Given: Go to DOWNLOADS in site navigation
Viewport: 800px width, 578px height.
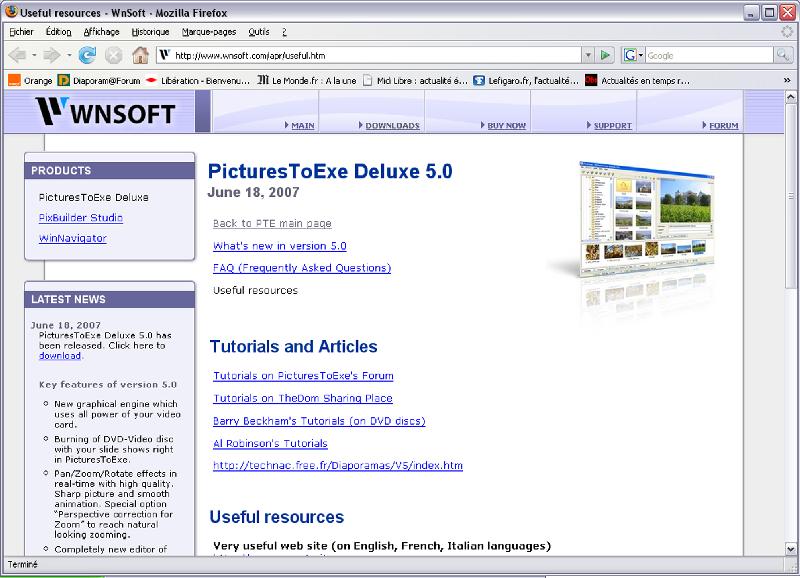Looking at the screenshot, I should point(392,125).
